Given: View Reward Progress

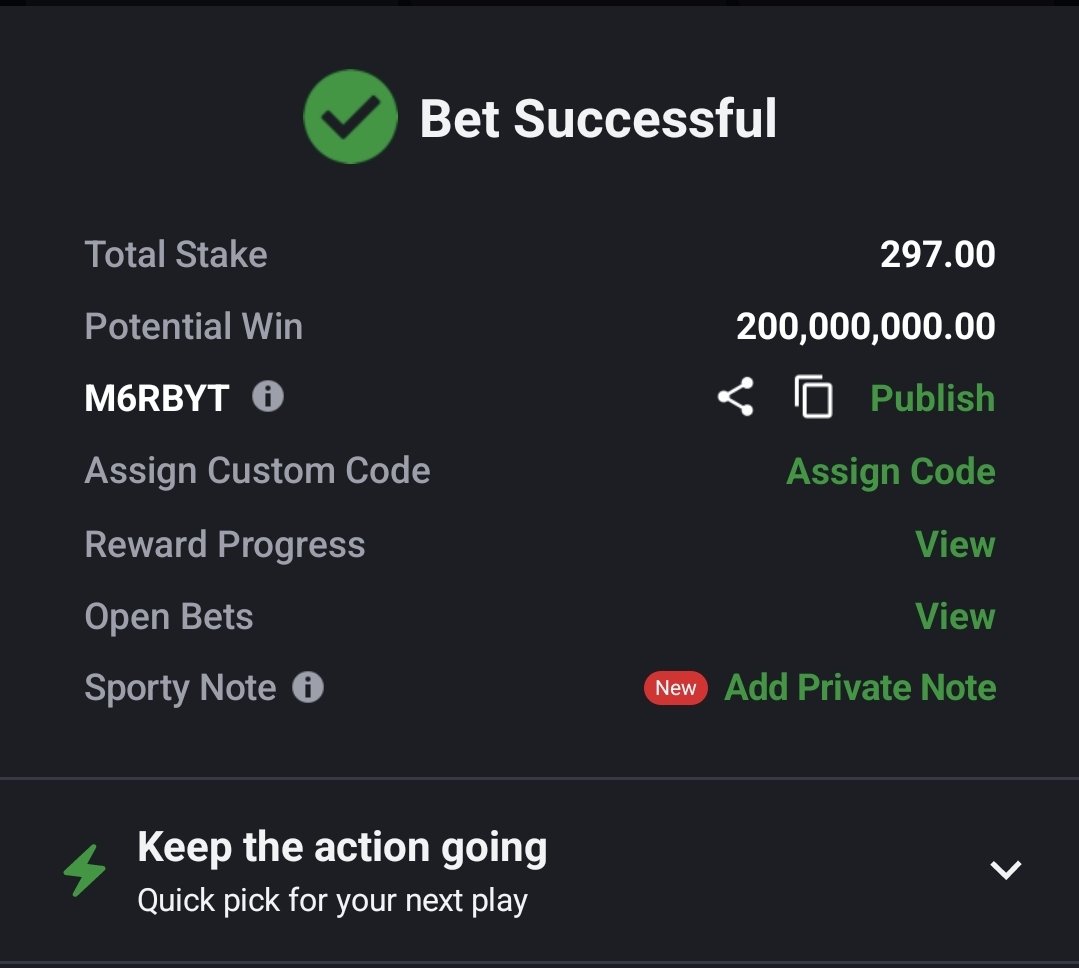Looking at the screenshot, I should point(955,544).
